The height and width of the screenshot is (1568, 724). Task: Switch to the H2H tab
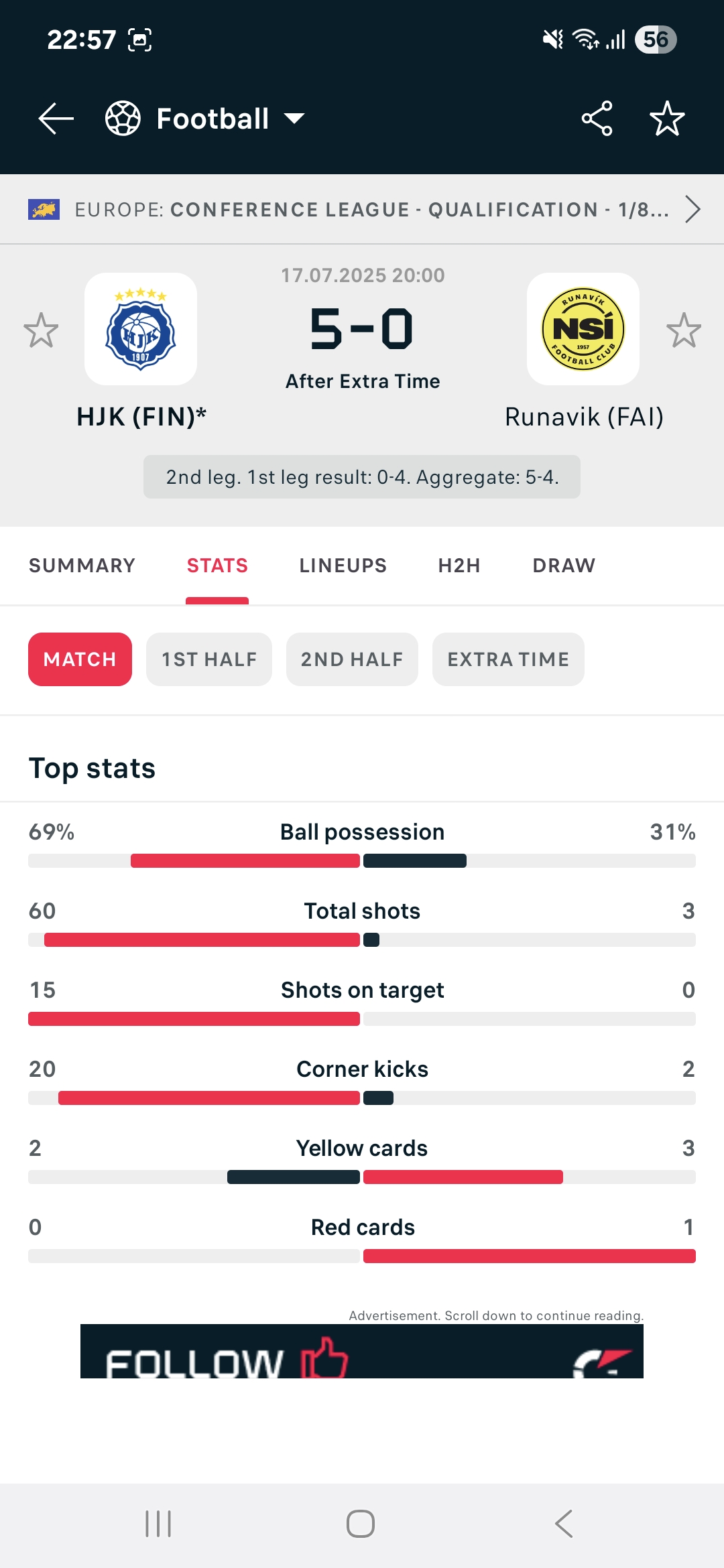459,566
